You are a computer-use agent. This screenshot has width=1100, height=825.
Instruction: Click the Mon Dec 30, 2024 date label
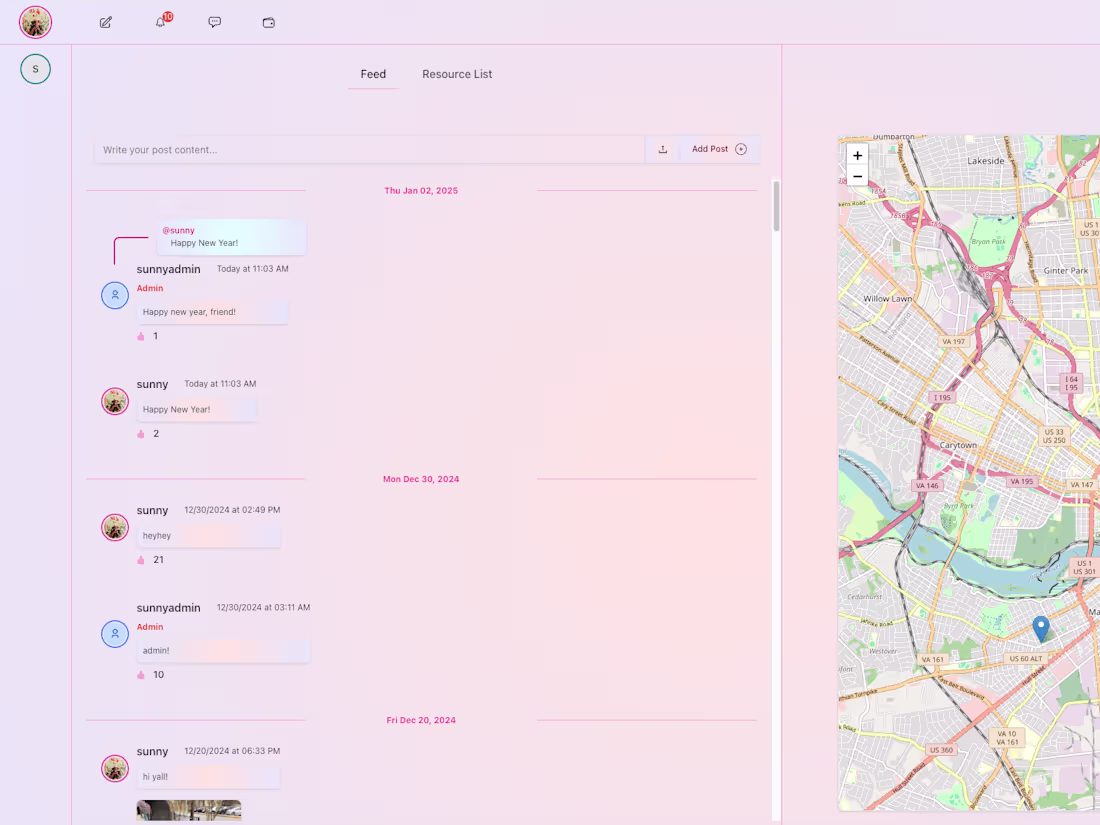pos(421,479)
